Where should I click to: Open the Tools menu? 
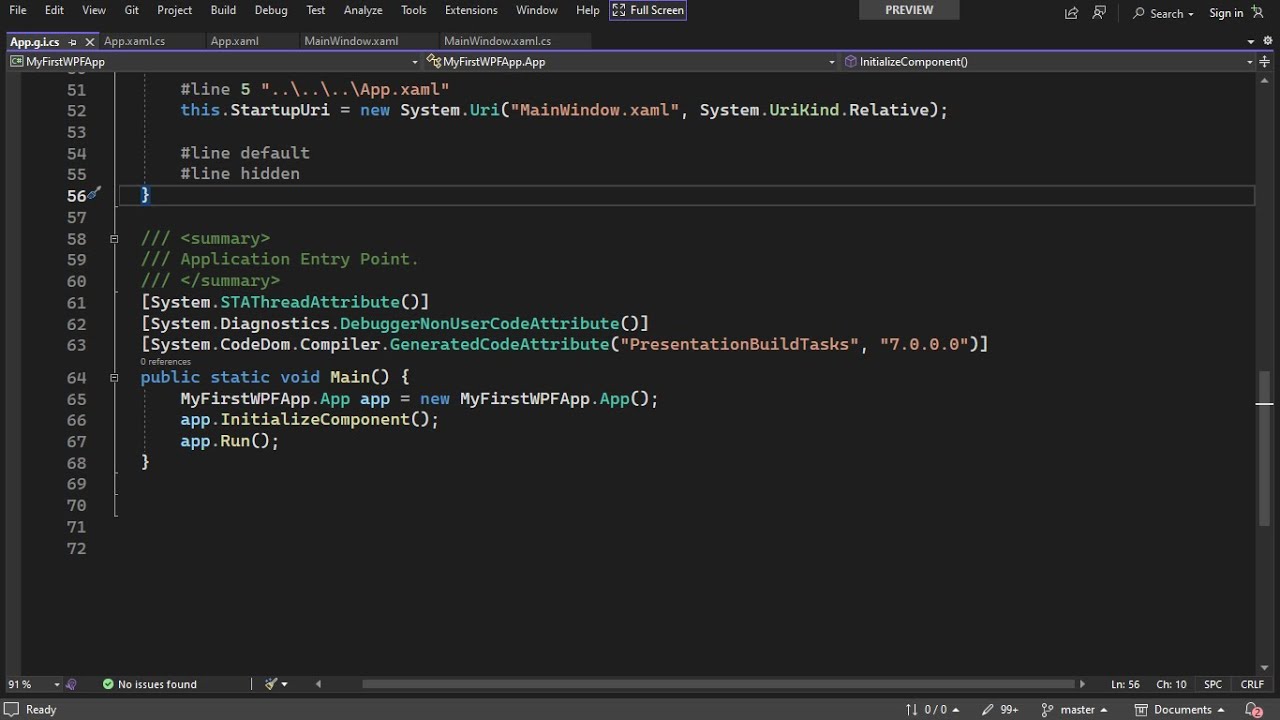pos(414,10)
